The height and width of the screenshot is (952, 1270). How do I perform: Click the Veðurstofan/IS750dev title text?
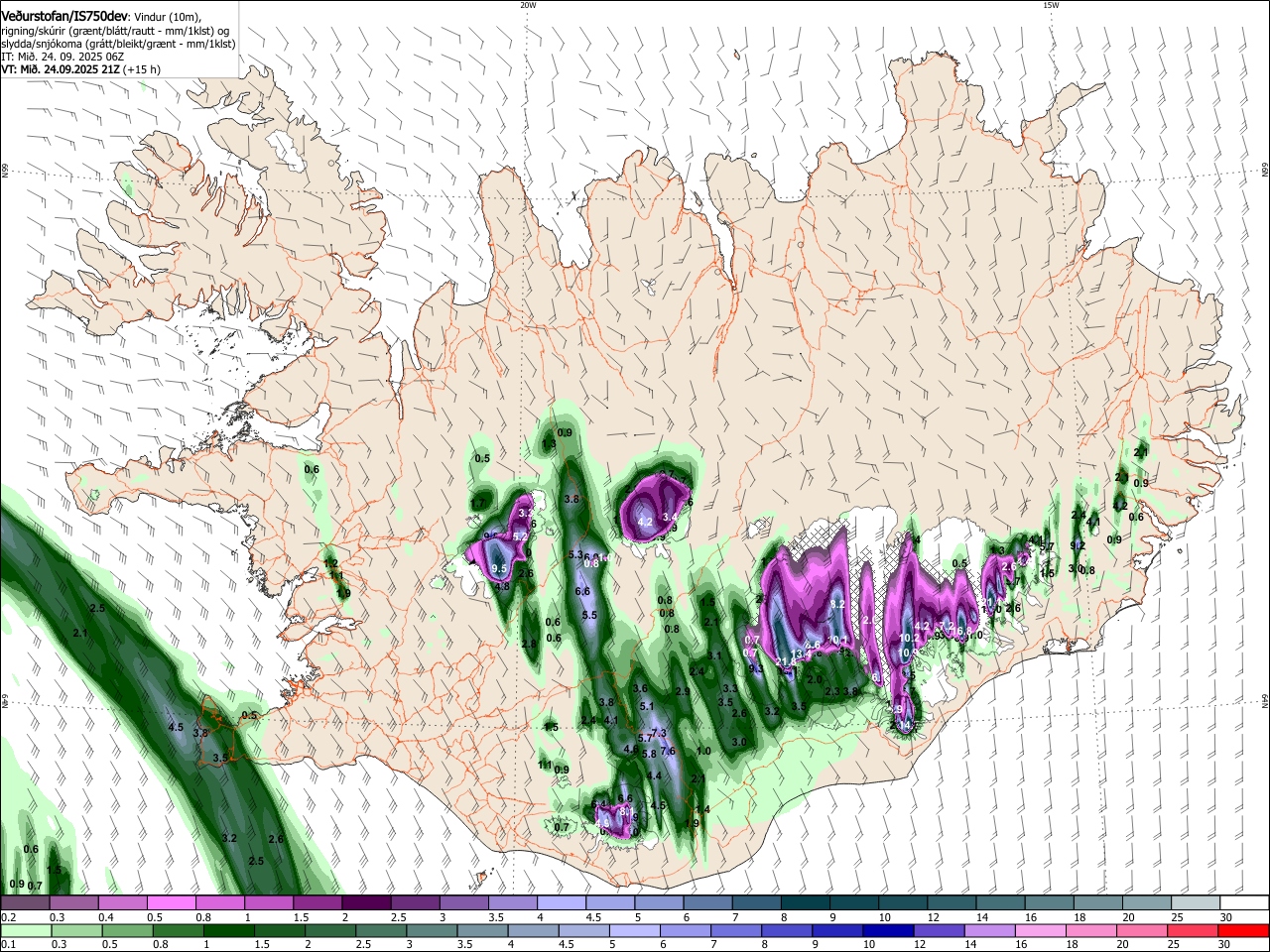coord(63,16)
